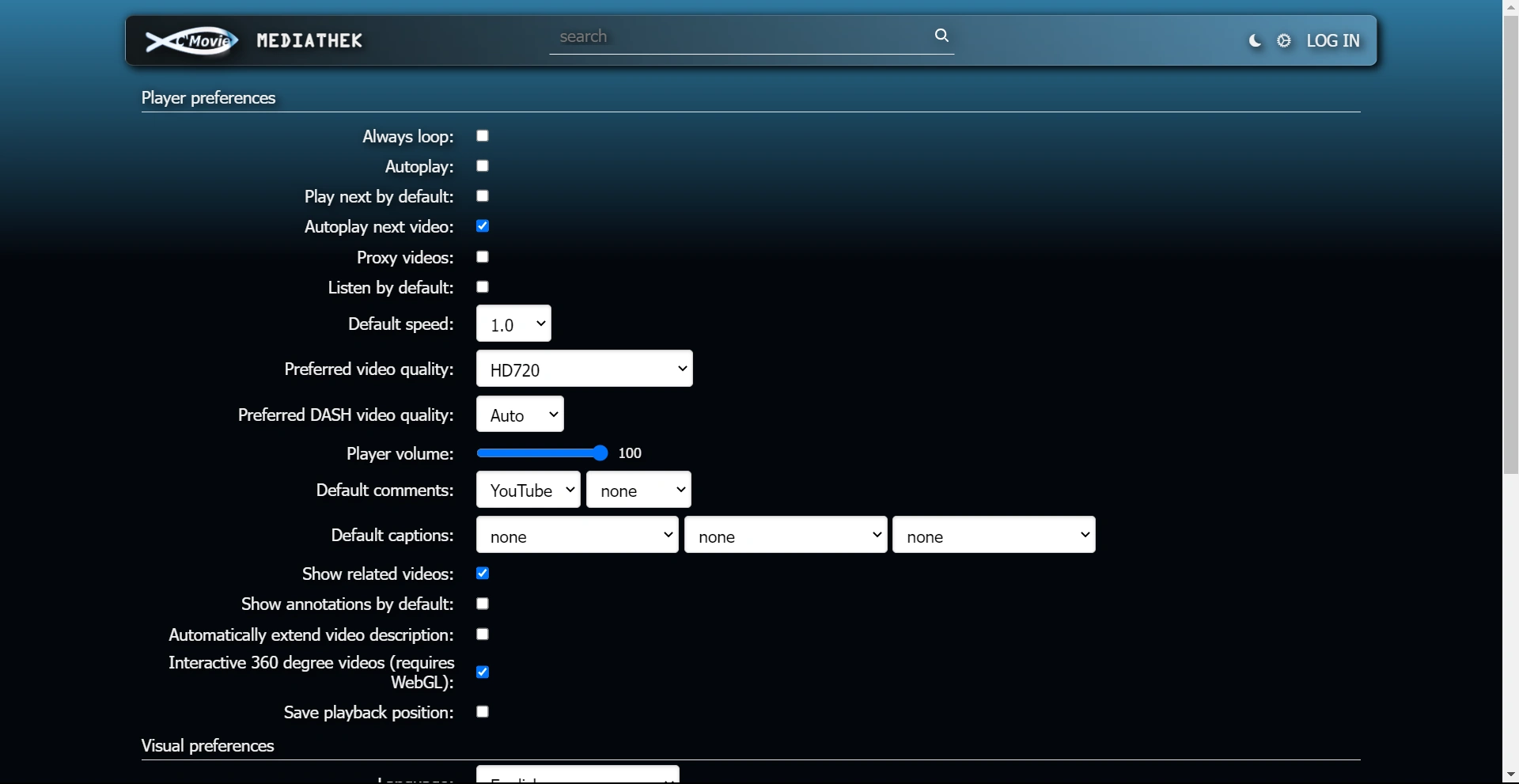The width and height of the screenshot is (1519, 784).
Task: Click the search magnifying glass icon
Action: (941, 36)
